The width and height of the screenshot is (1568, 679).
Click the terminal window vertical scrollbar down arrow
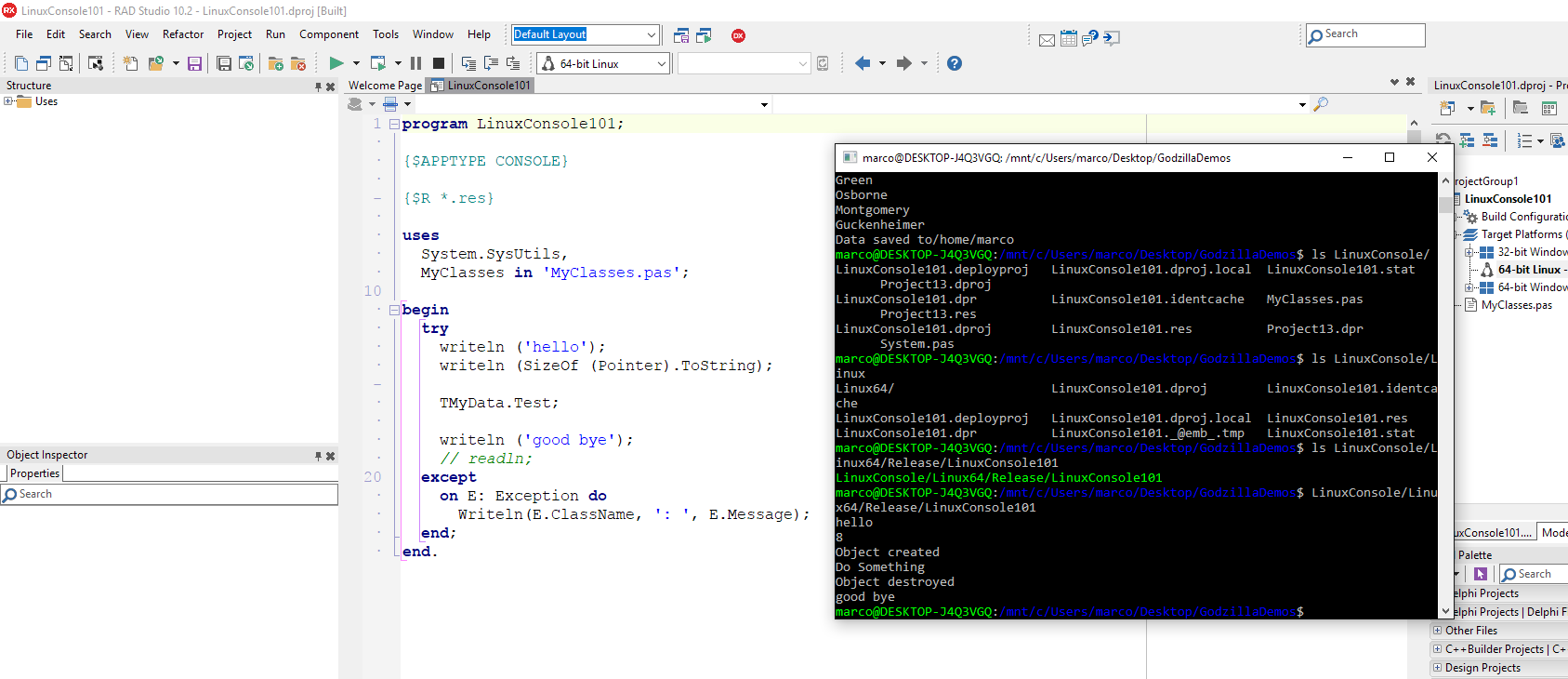(1445, 611)
